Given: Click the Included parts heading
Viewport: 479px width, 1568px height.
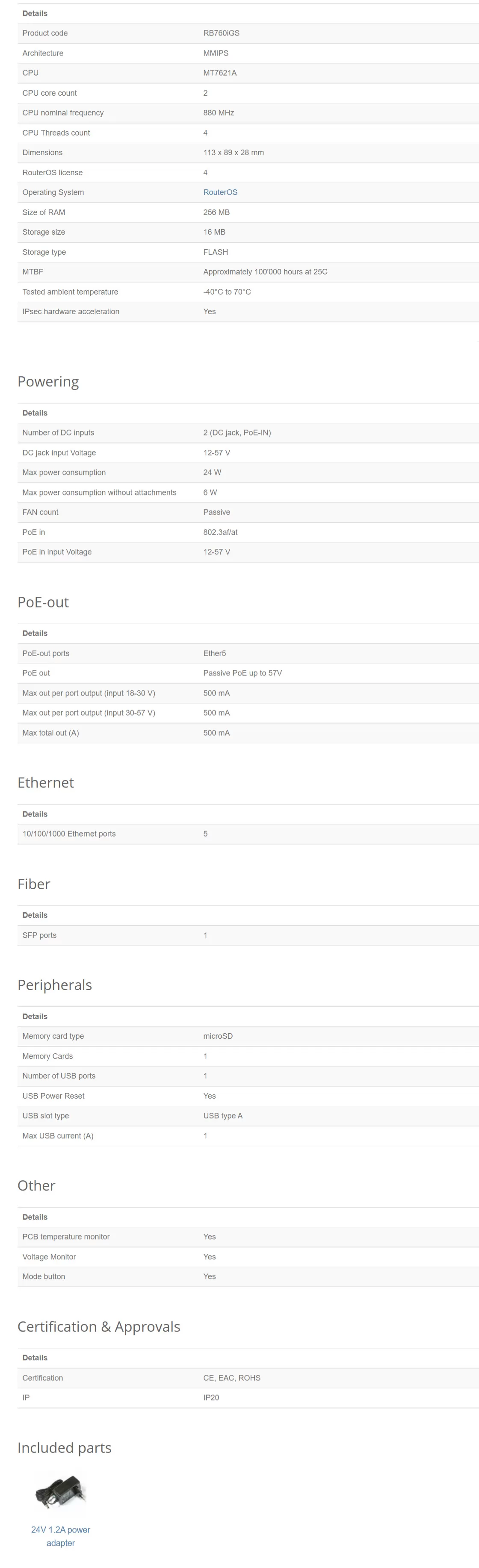Looking at the screenshot, I should click(64, 1447).
